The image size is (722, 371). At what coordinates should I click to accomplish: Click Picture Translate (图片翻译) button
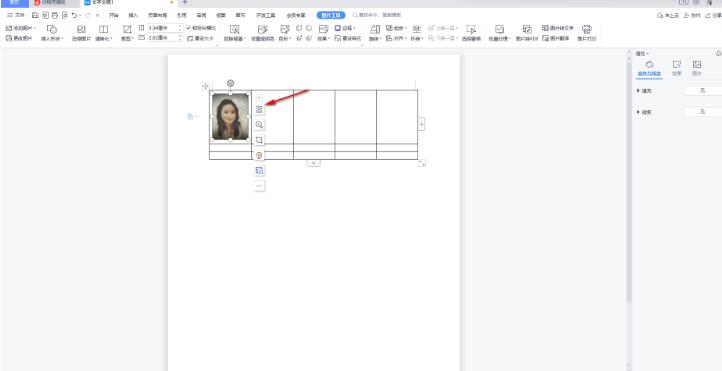(556, 38)
